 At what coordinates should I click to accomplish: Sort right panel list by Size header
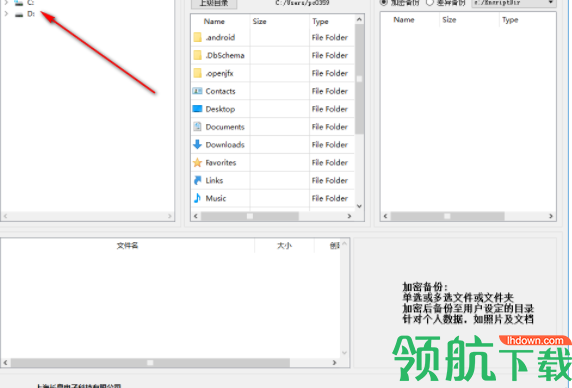pos(449,20)
